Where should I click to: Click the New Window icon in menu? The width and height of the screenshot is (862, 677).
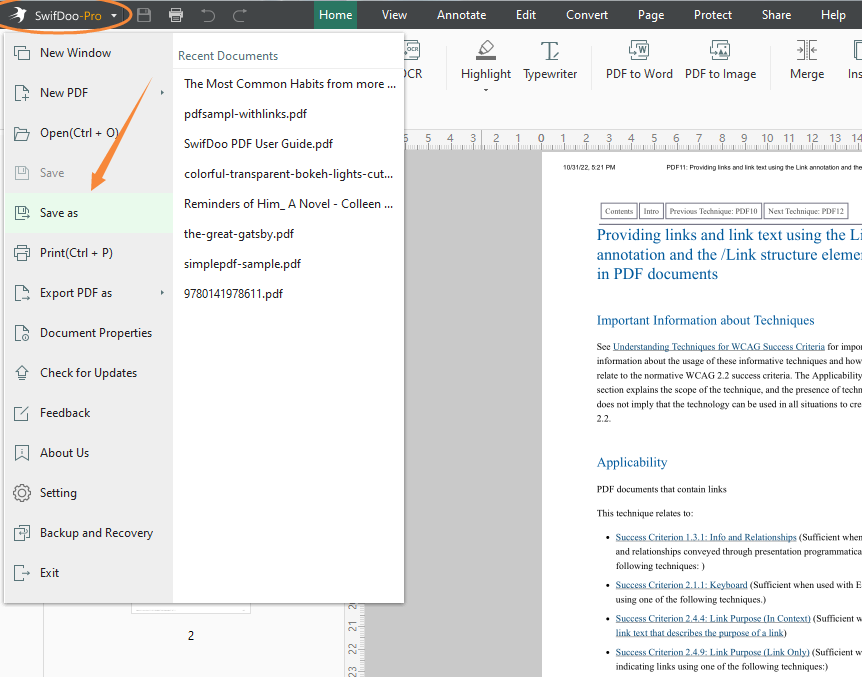[21, 53]
